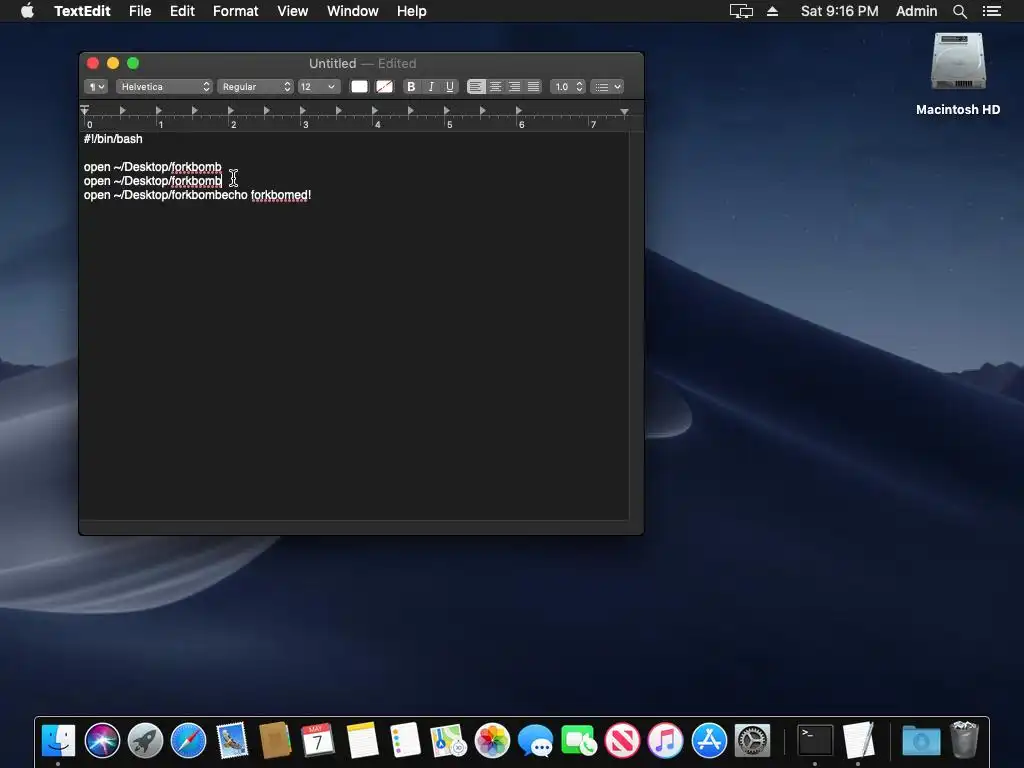Click the Untitled document title
This screenshot has height=768, width=1024.
point(332,63)
